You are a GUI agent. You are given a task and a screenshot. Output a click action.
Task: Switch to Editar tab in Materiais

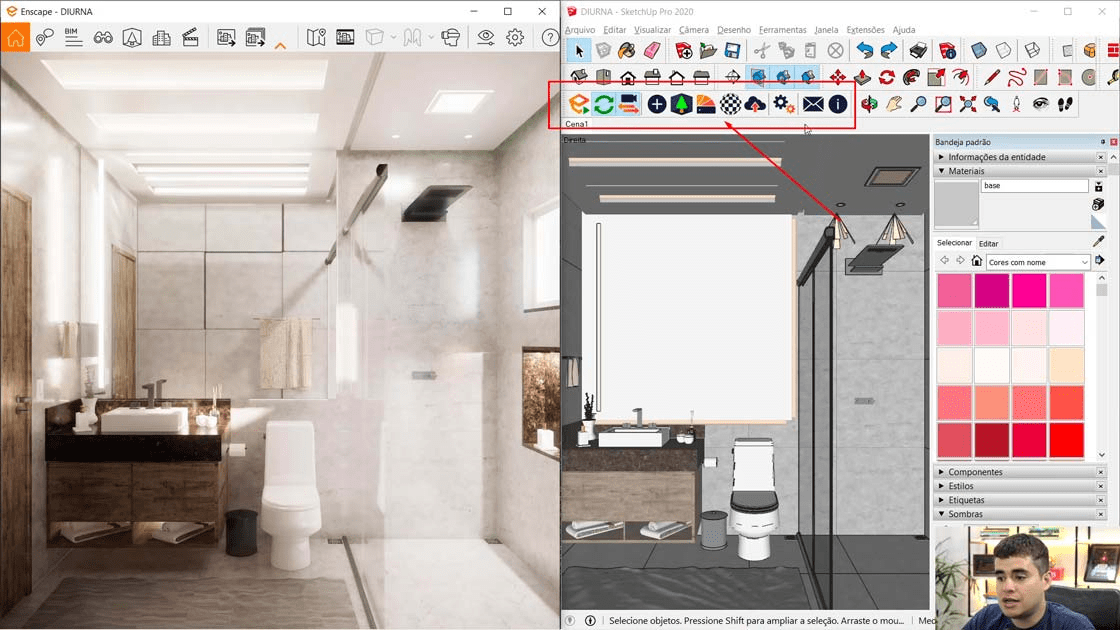coord(989,244)
